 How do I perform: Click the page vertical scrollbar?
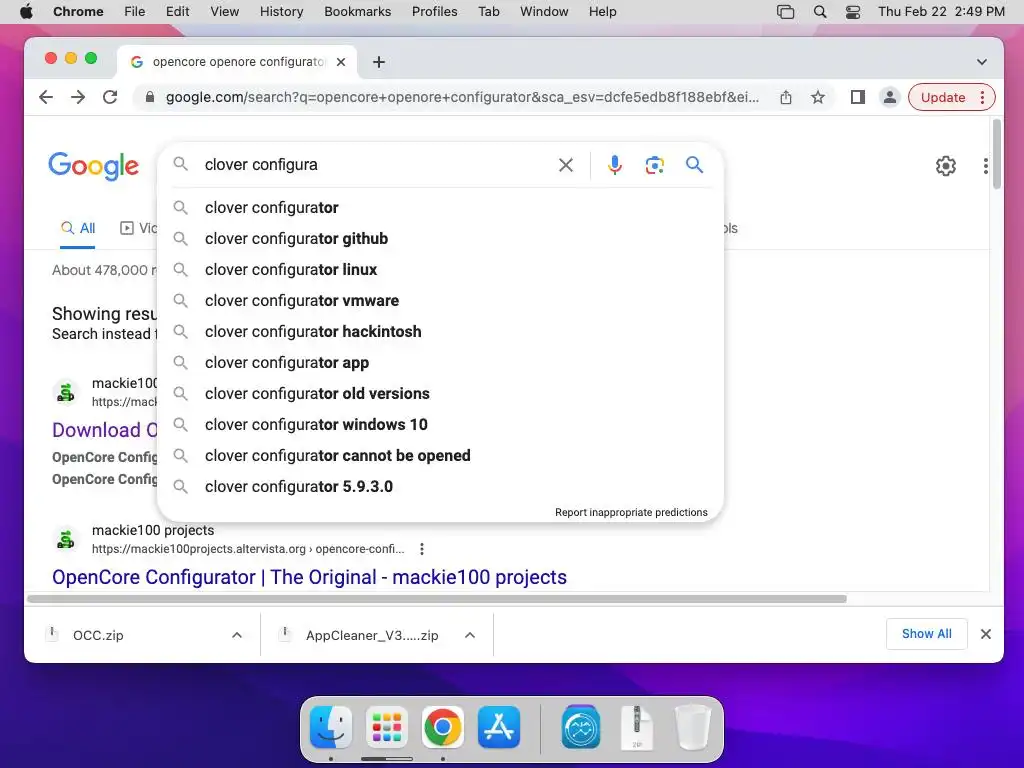[x=997, y=155]
